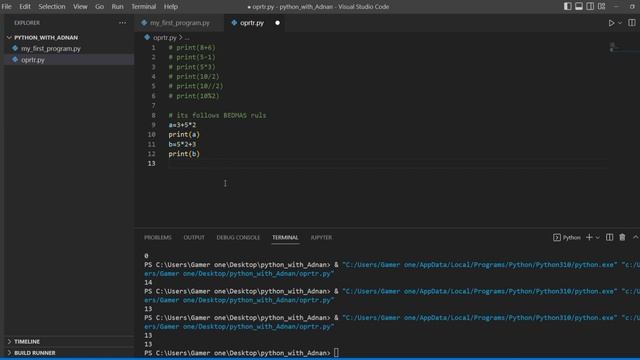The image size is (640, 360).
Task: Open the Help menu
Action: click(171, 7)
